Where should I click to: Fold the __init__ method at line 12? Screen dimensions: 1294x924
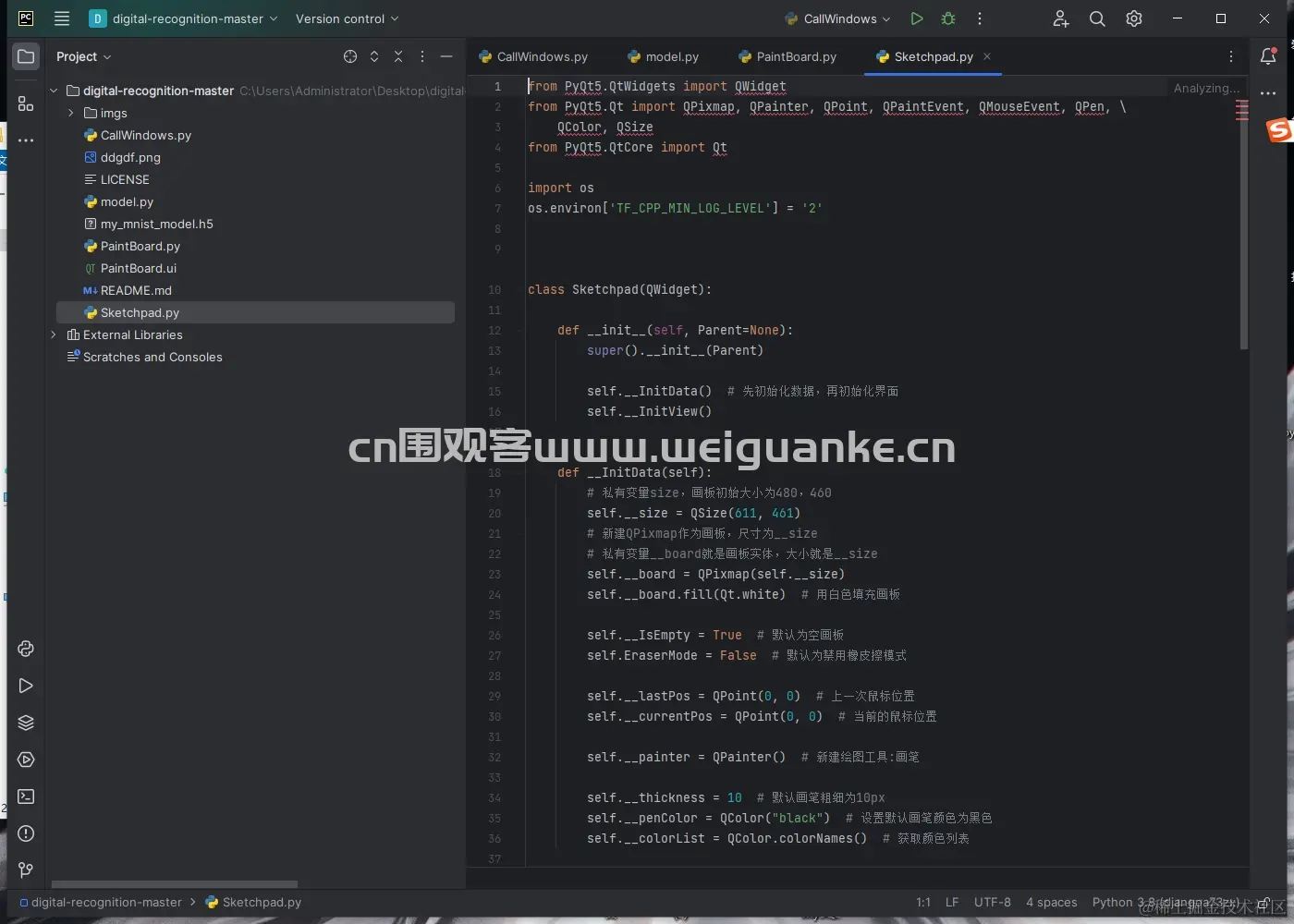point(519,330)
